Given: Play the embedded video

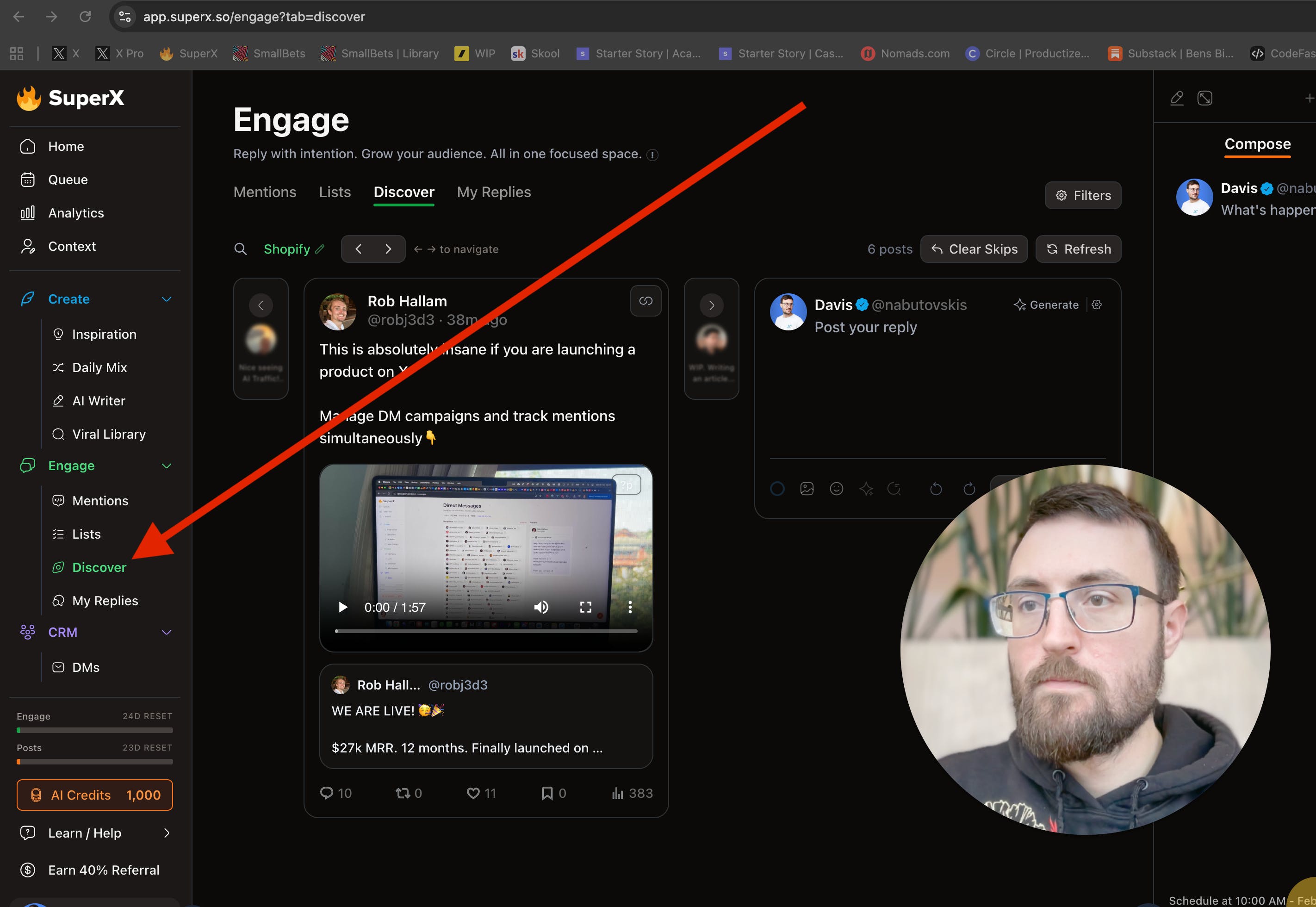Looking at the screenshot, I should [342, 607].
